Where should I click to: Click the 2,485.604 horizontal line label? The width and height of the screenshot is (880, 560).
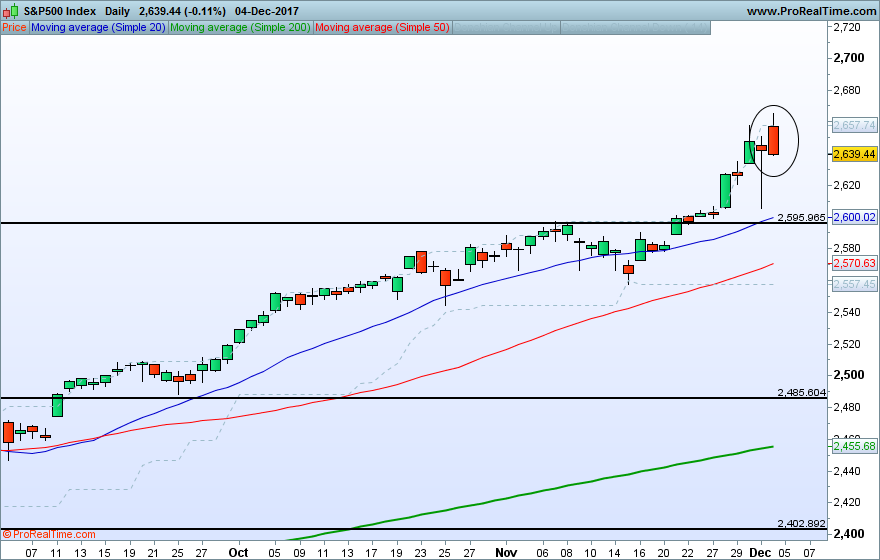click(801, 393)
